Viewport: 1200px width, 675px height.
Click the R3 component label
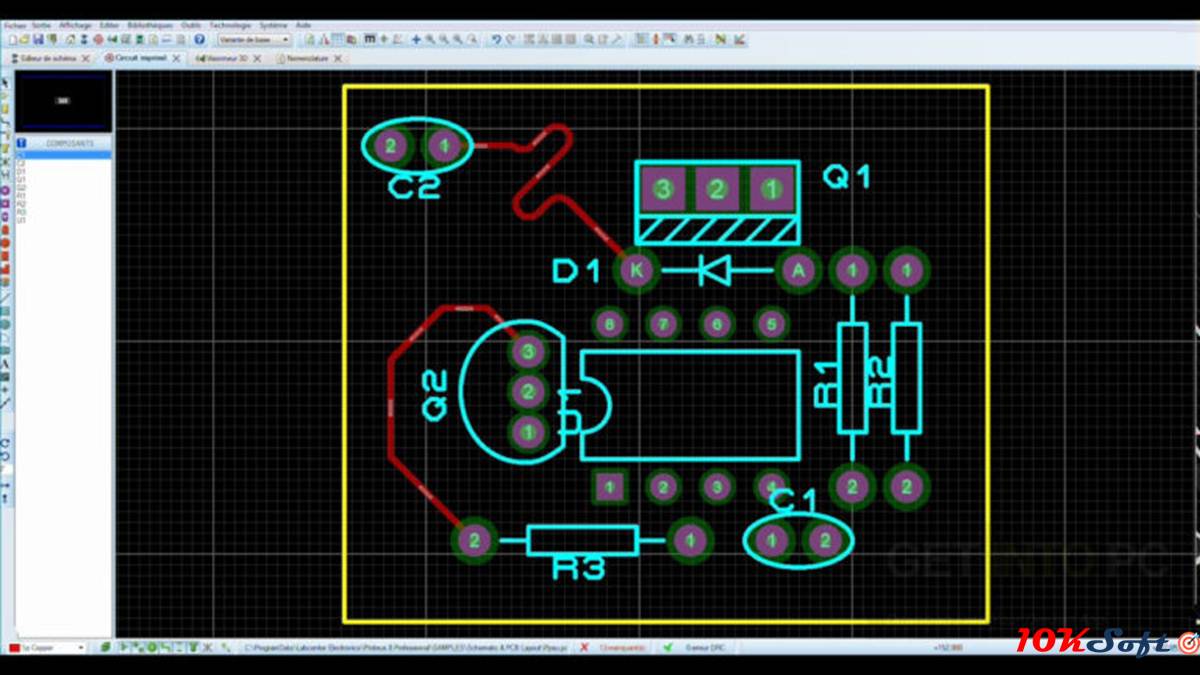point(580,569)
